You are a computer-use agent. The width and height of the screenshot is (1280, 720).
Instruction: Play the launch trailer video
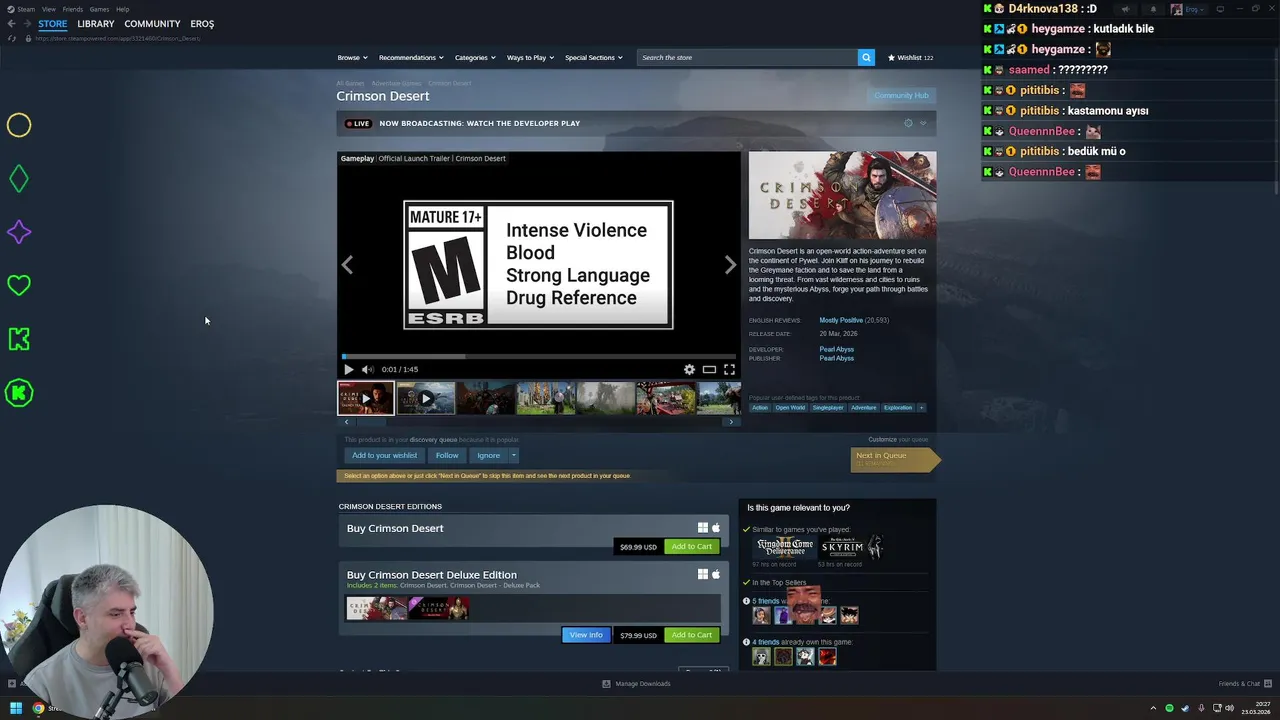click(349, 369)
